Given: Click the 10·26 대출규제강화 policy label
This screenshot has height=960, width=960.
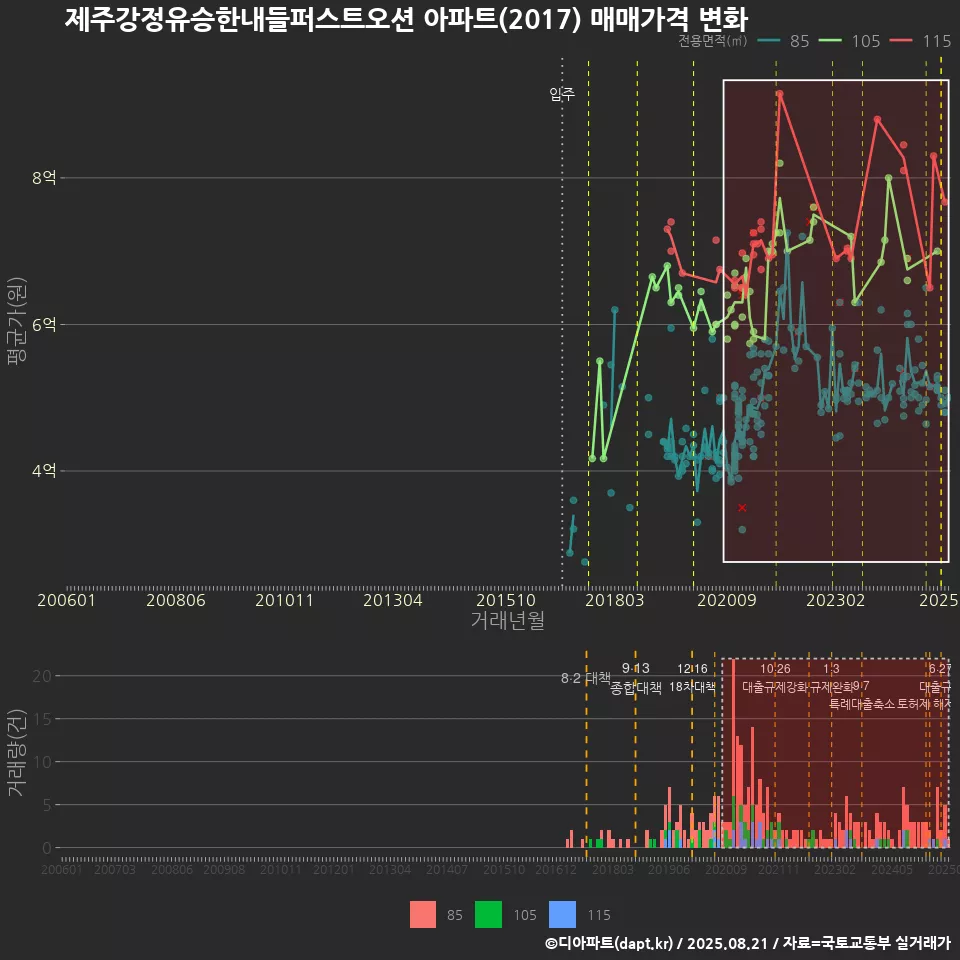Looking at the screenshot, I should [x=775, y=678].
